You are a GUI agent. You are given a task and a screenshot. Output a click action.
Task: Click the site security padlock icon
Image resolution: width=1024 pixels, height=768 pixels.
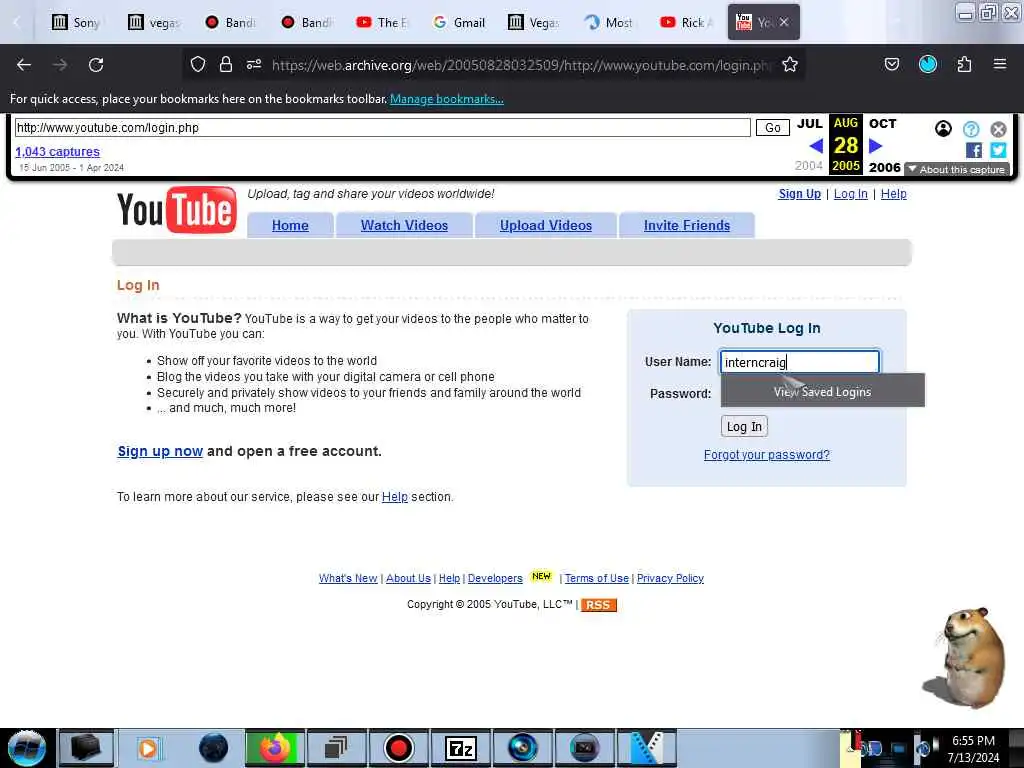coord(226,64)
